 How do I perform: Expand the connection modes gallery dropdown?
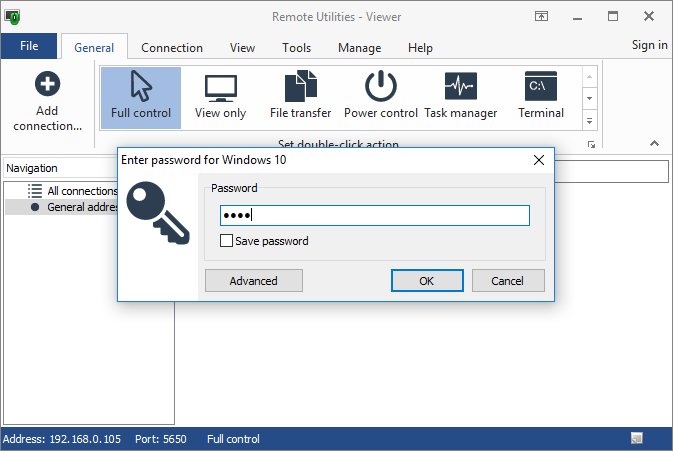589,121
